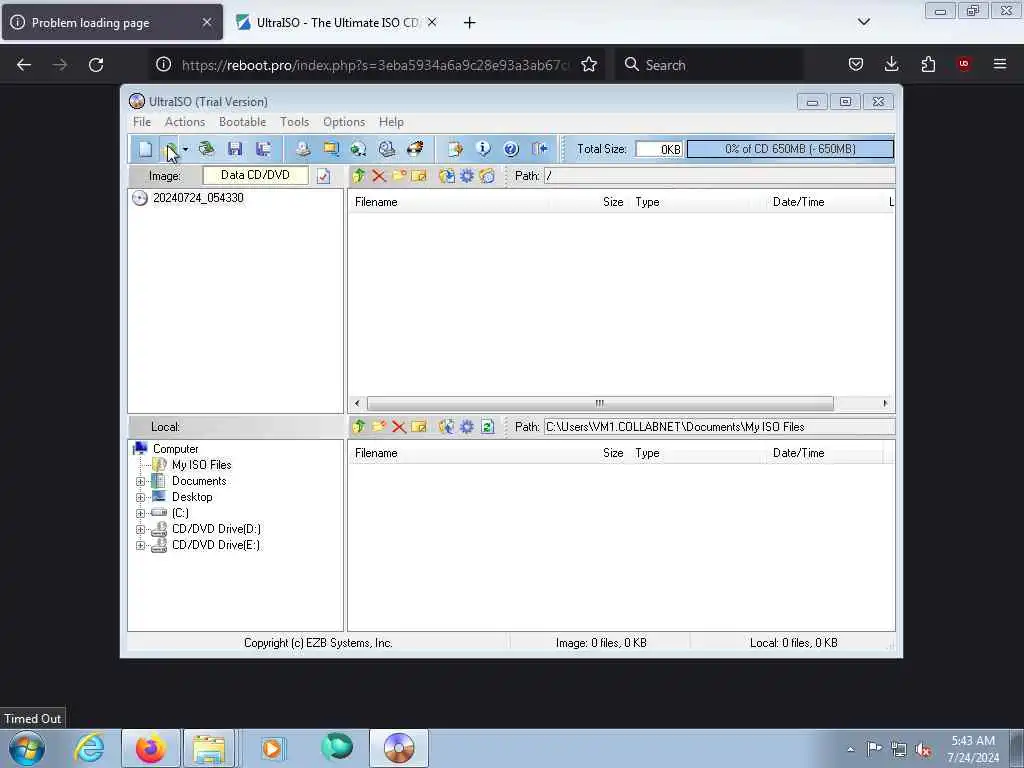This screenshot has width=1024, height=768.
Task: Open the Actions menu
Action: tap(185, 122)
